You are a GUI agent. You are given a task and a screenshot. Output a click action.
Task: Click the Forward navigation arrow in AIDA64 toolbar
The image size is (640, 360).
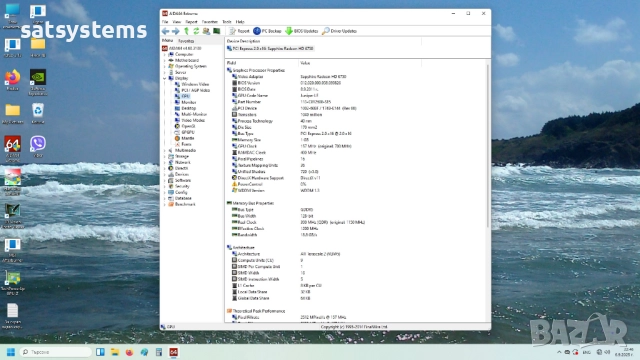tap(176, 31)
